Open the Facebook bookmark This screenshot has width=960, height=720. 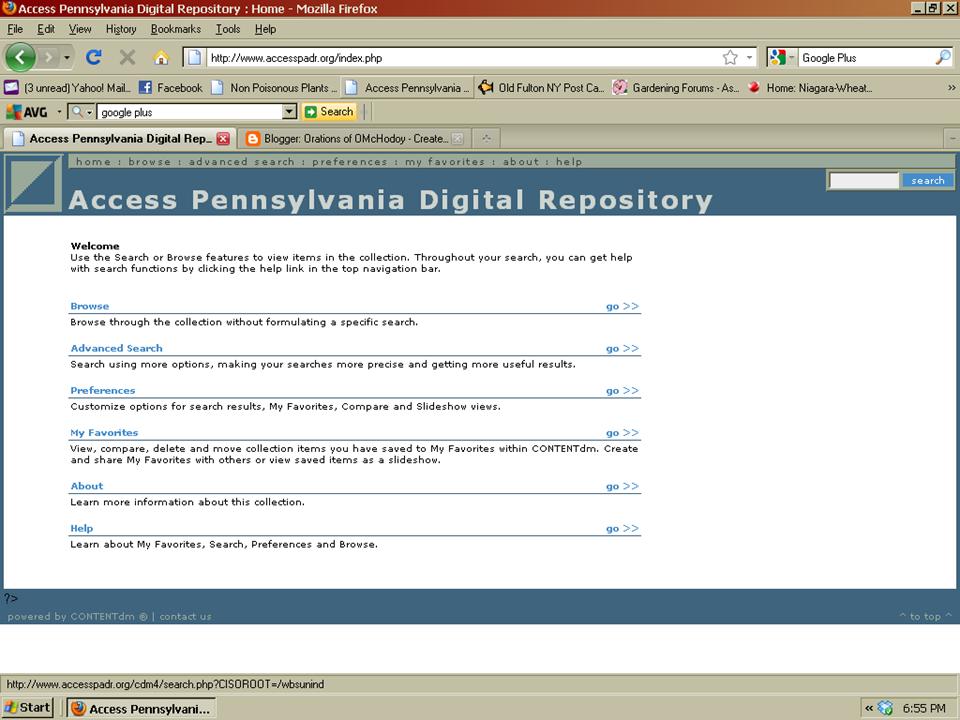171,88
